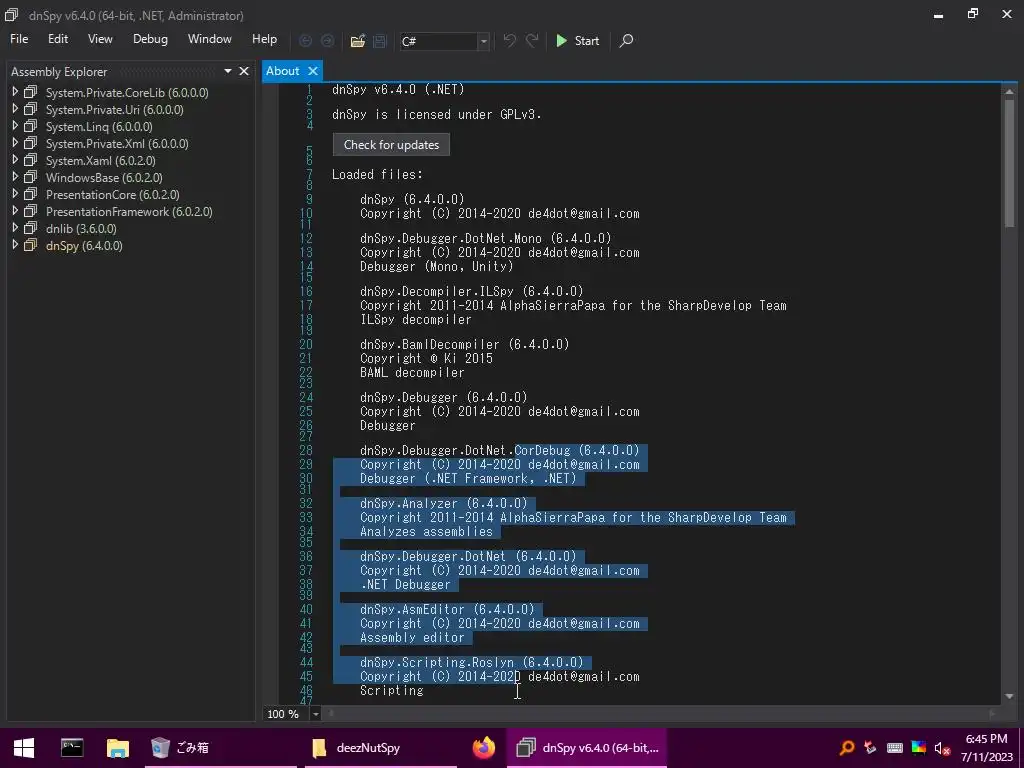Open the Window menu
The image size is (1024, 768).
coord(210,39)
